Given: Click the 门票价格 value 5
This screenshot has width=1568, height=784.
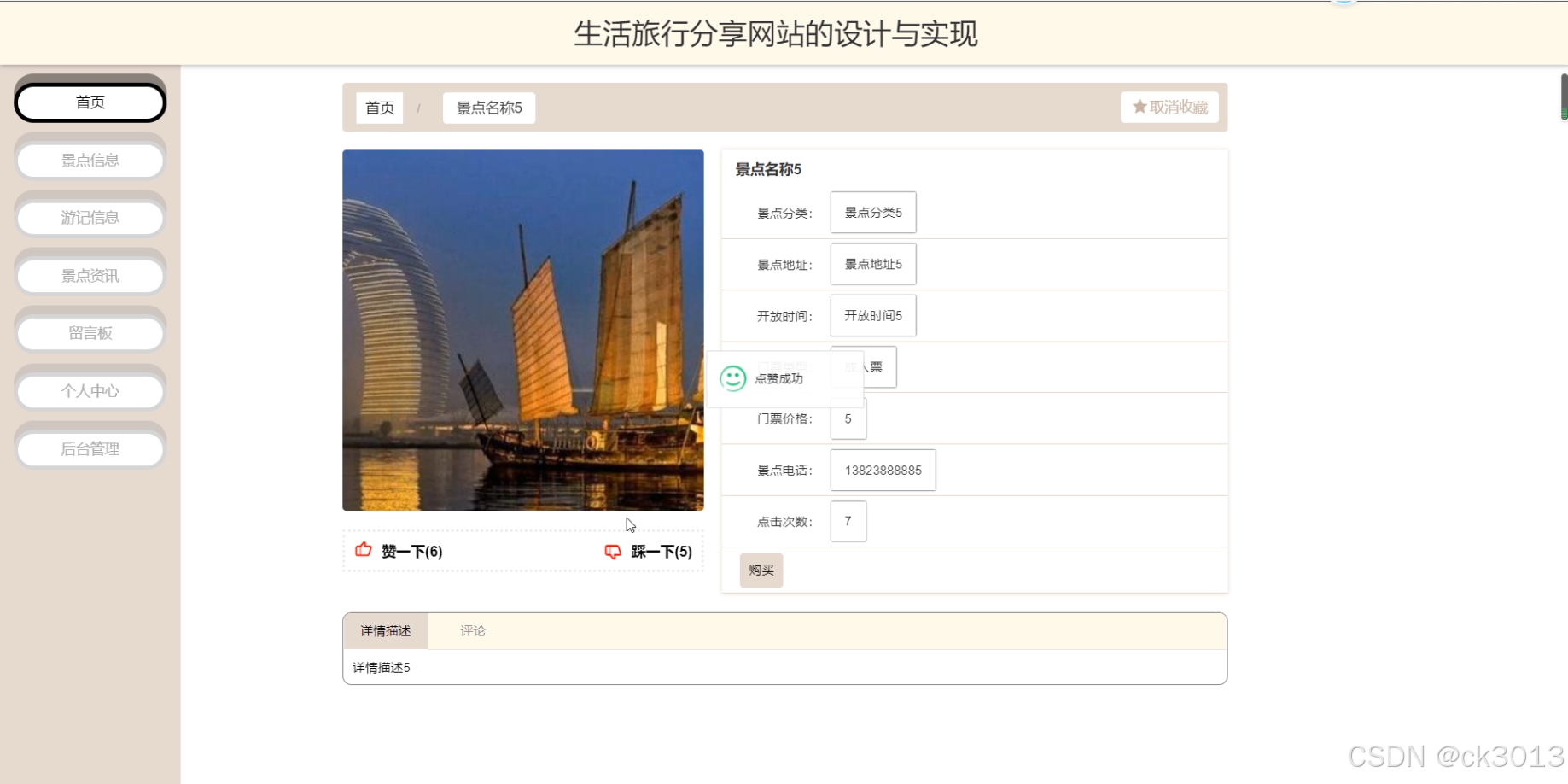Looking at the screenshot, I should tap(848, 419).
